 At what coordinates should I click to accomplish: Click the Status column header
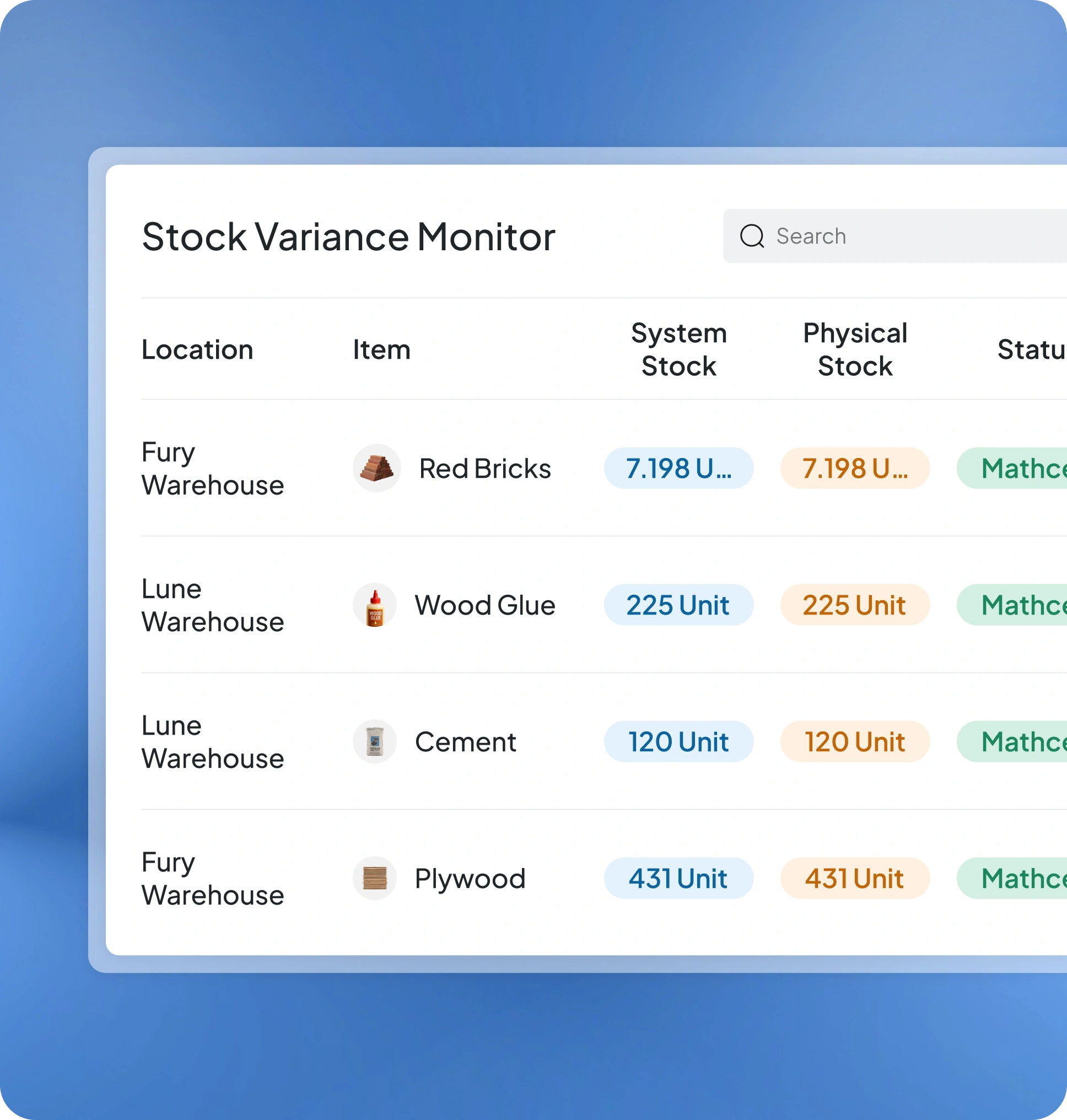click(1032, 349)
